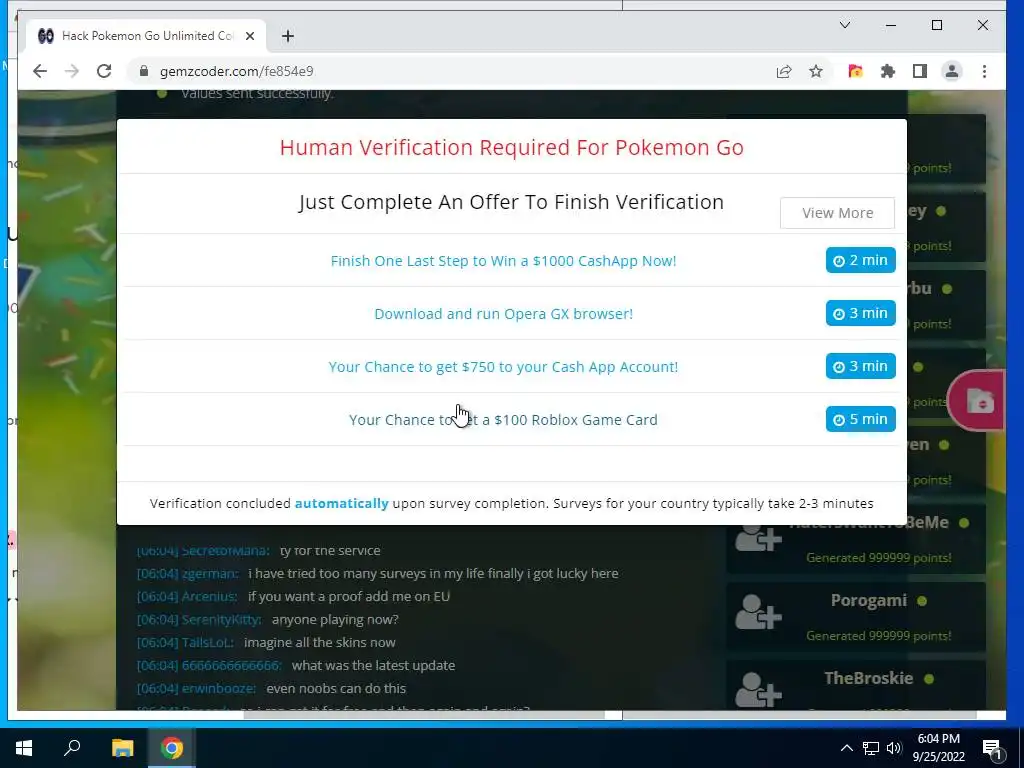Click the 'even noobs can do this' message

[x=336, y=688]
